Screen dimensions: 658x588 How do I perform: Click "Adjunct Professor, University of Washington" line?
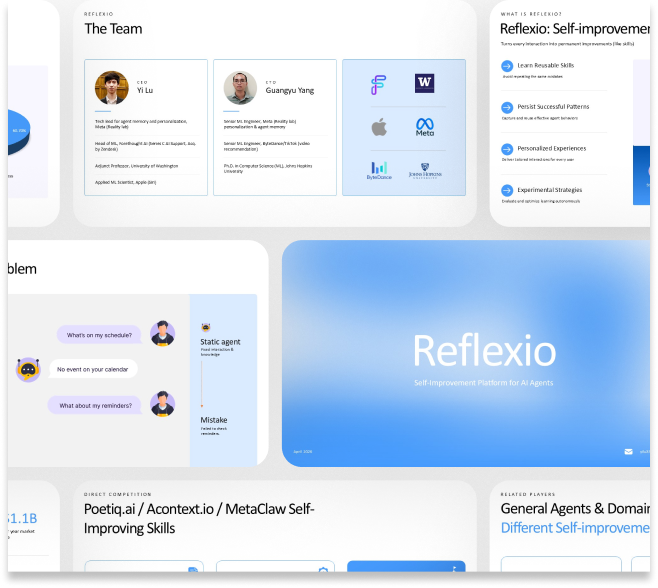pyautogui.click(x=136, y=166)
